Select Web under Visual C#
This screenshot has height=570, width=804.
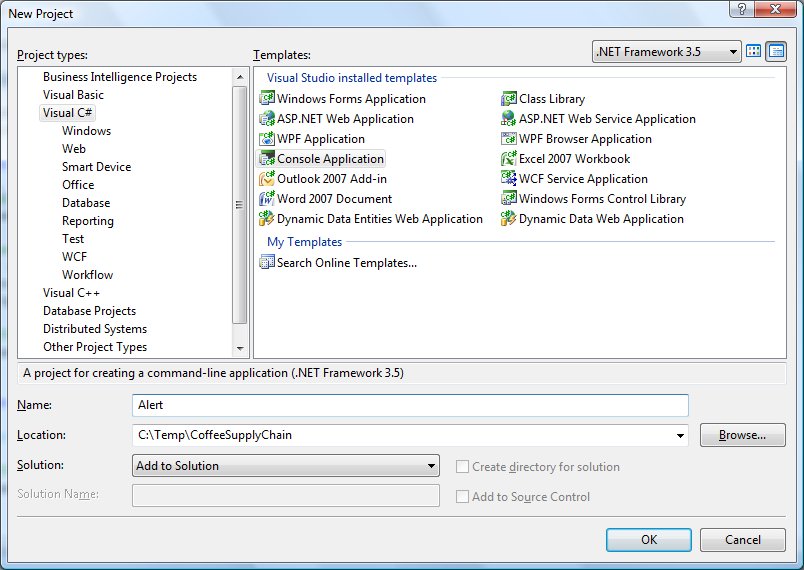pos(74,149)
